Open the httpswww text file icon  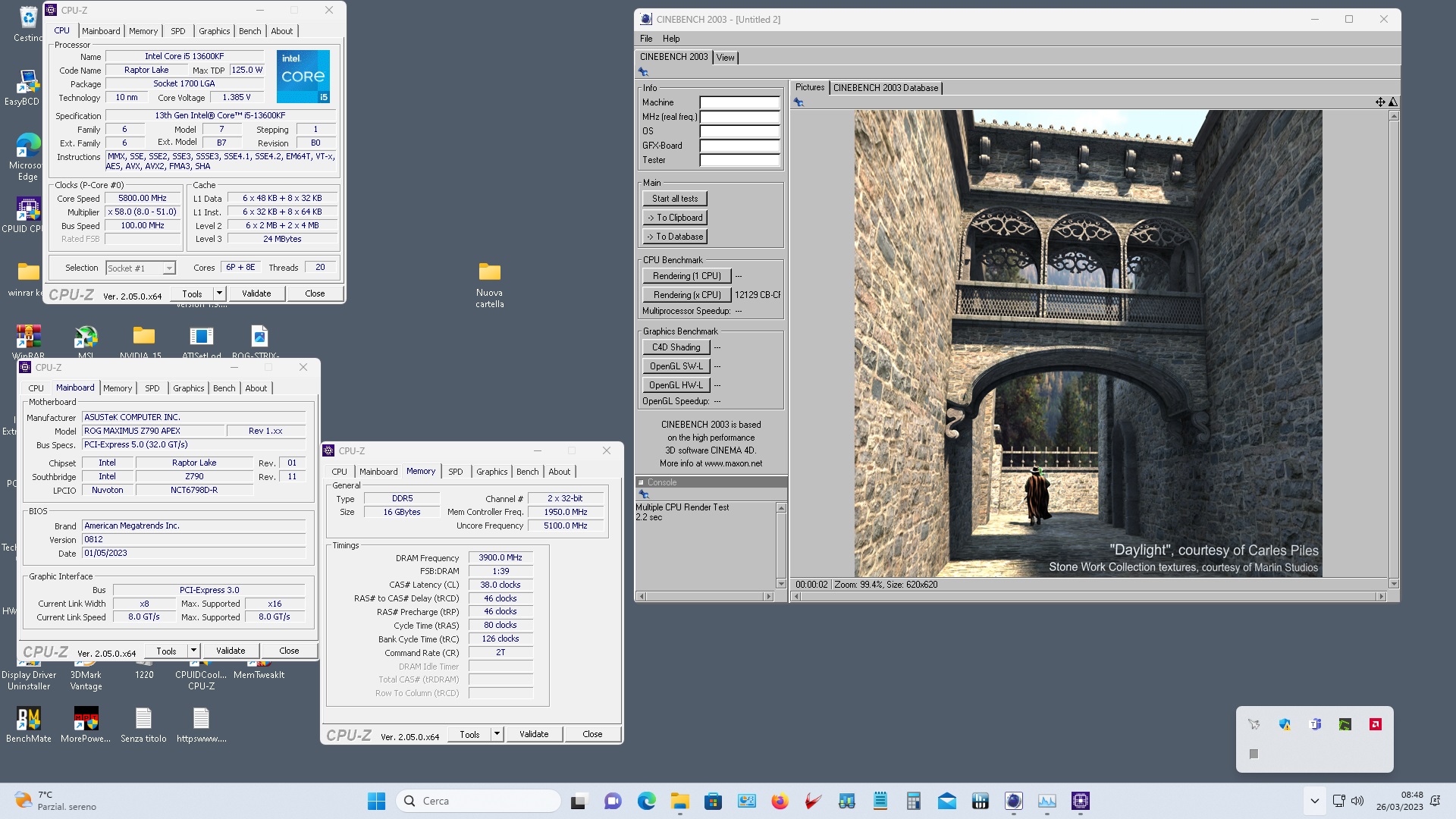(x=201, y=724)
